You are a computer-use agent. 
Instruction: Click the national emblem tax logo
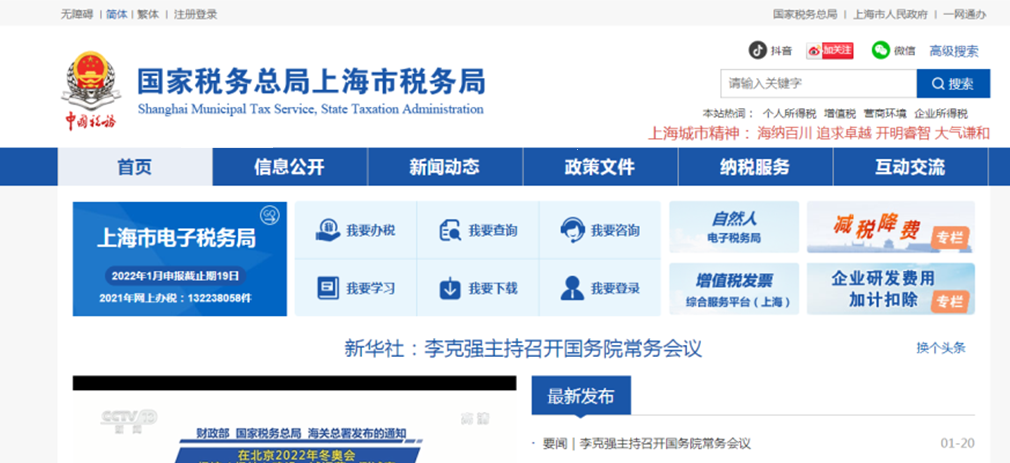(91, 90)
